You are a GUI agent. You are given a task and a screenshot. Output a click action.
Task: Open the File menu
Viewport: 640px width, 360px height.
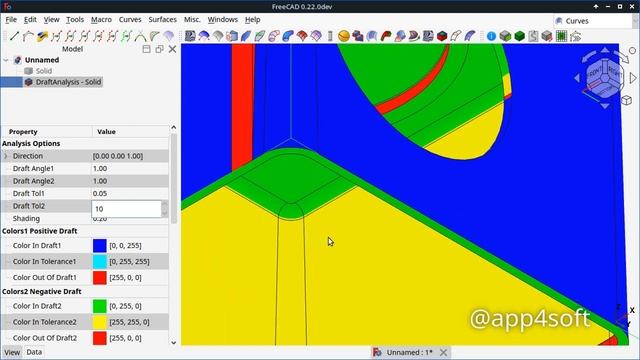click(11, 20)
